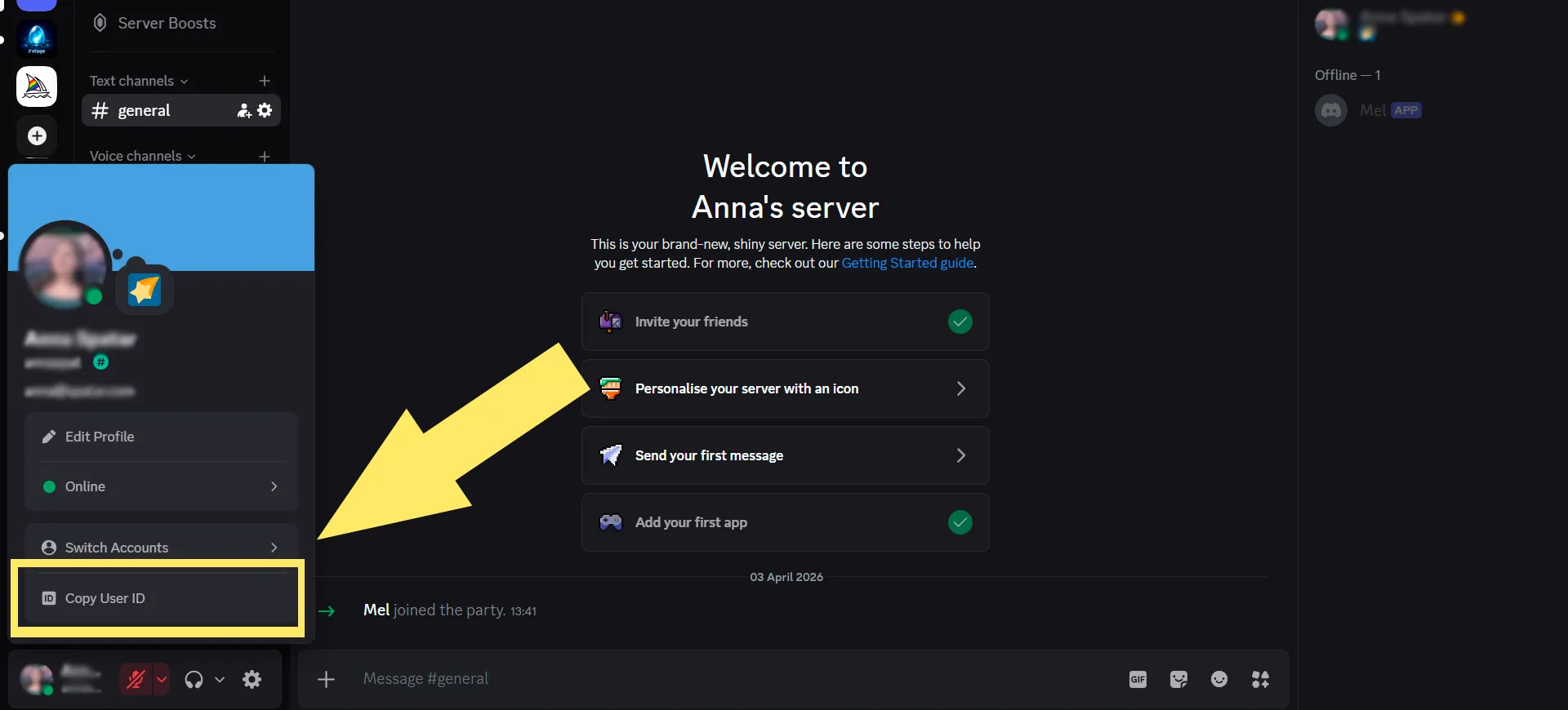Expand the Switch Accounts chevron
This screenshot has width=1568, height=710.
(274, 548)
